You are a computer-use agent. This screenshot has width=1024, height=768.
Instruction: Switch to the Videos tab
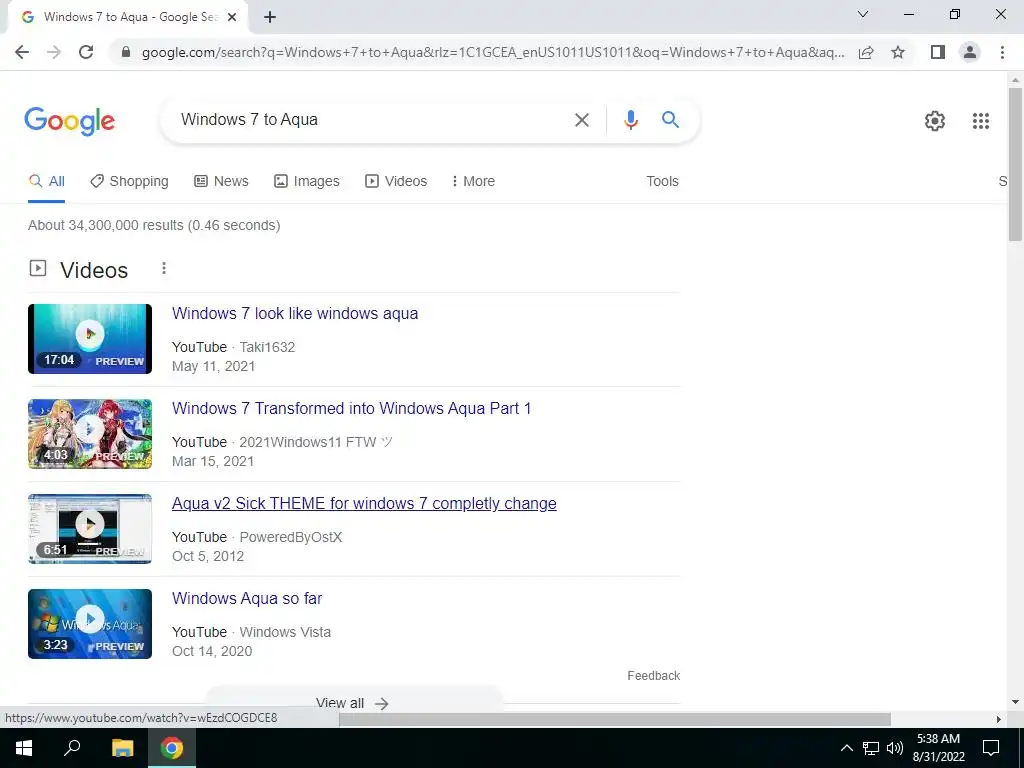click(396, 182)
